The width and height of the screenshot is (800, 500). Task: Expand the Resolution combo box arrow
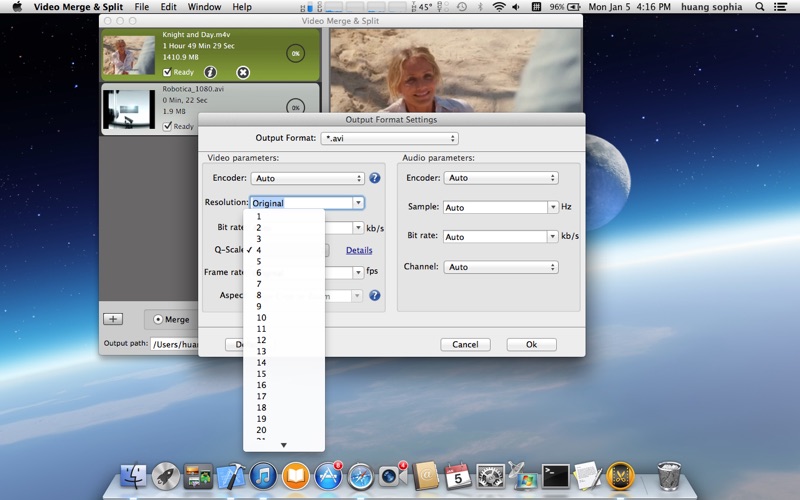358,203
